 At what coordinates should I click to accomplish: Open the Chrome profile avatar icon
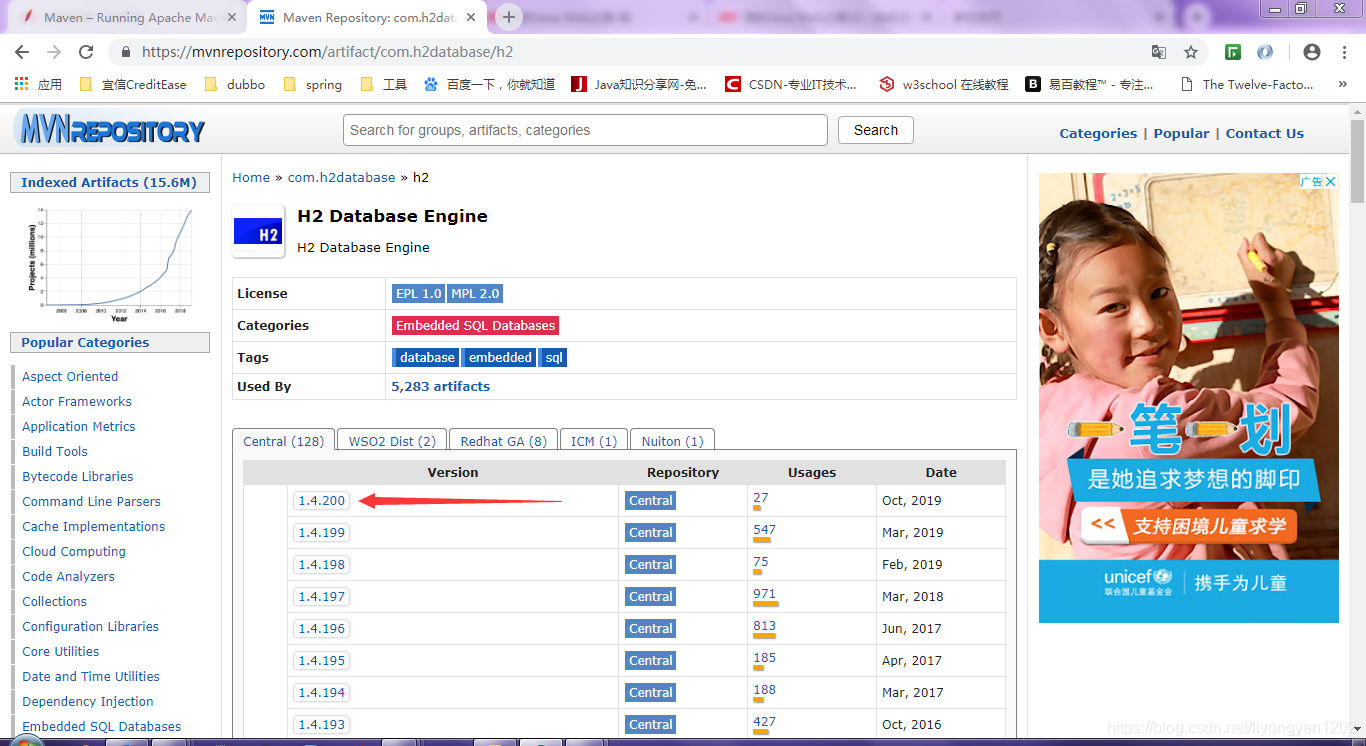coord(1312,52)
